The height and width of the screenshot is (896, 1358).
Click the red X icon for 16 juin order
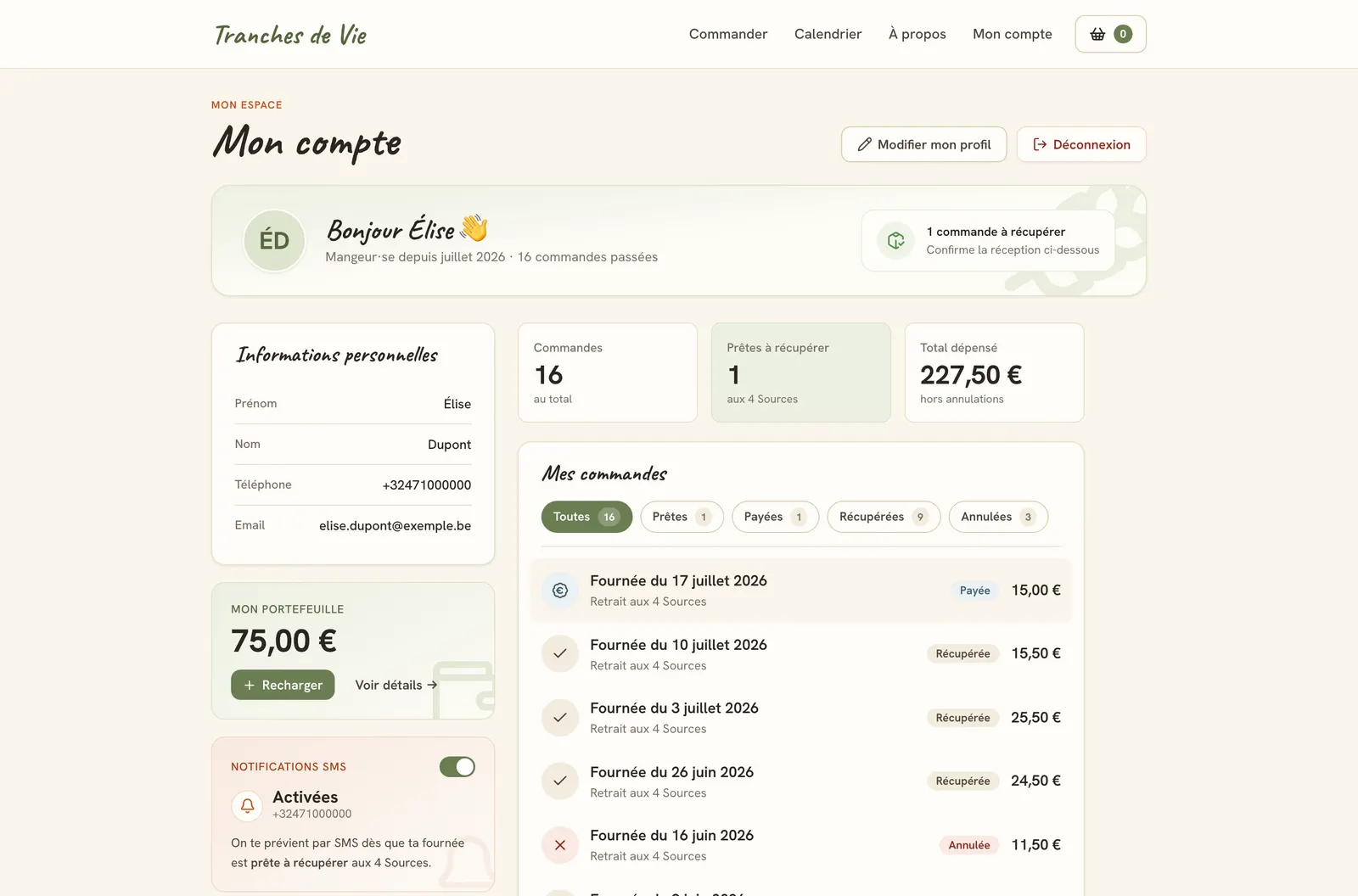[560, 845]
